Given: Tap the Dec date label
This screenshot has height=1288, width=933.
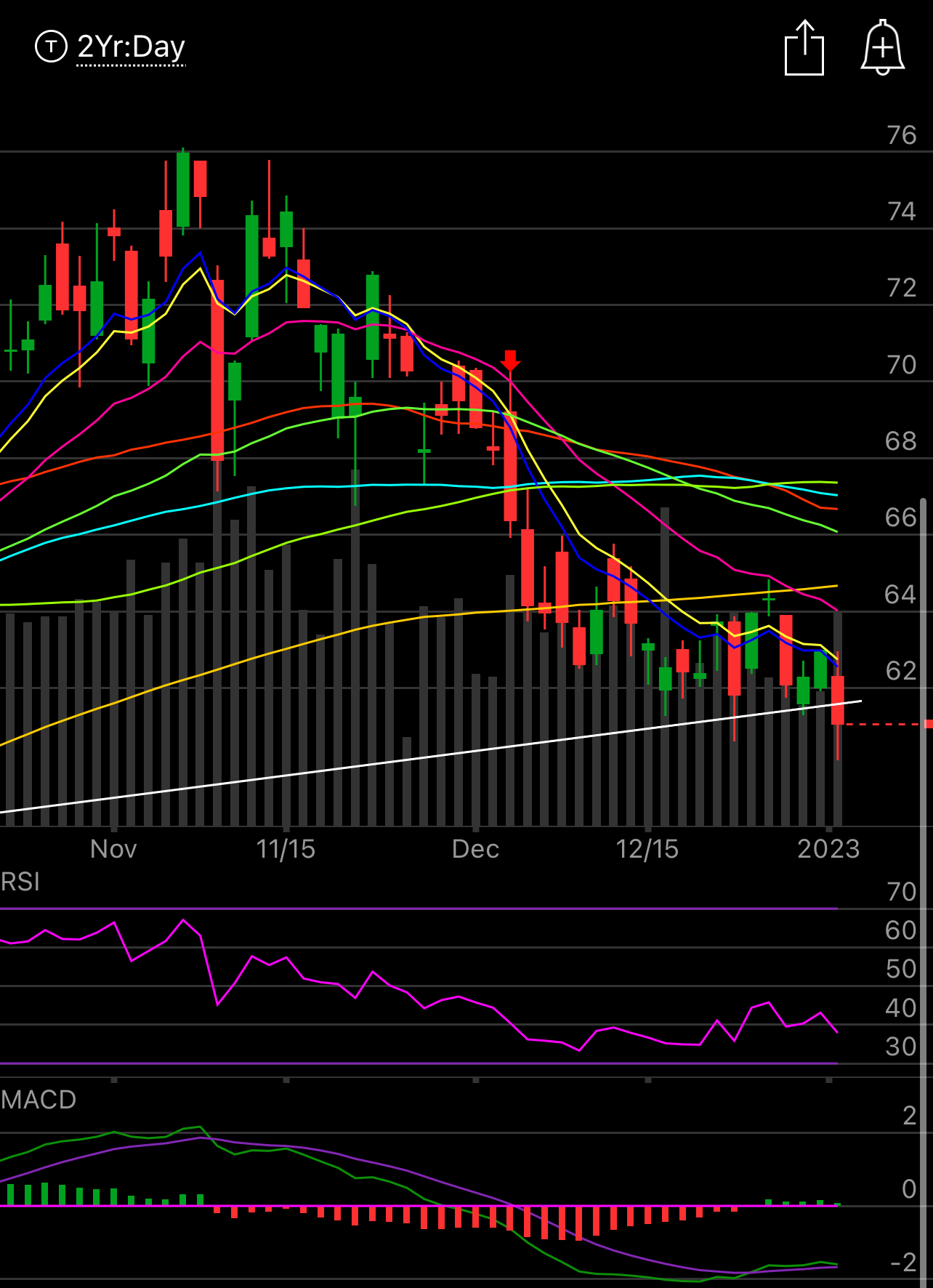Looking at the screenshot, I should (475, 849).
